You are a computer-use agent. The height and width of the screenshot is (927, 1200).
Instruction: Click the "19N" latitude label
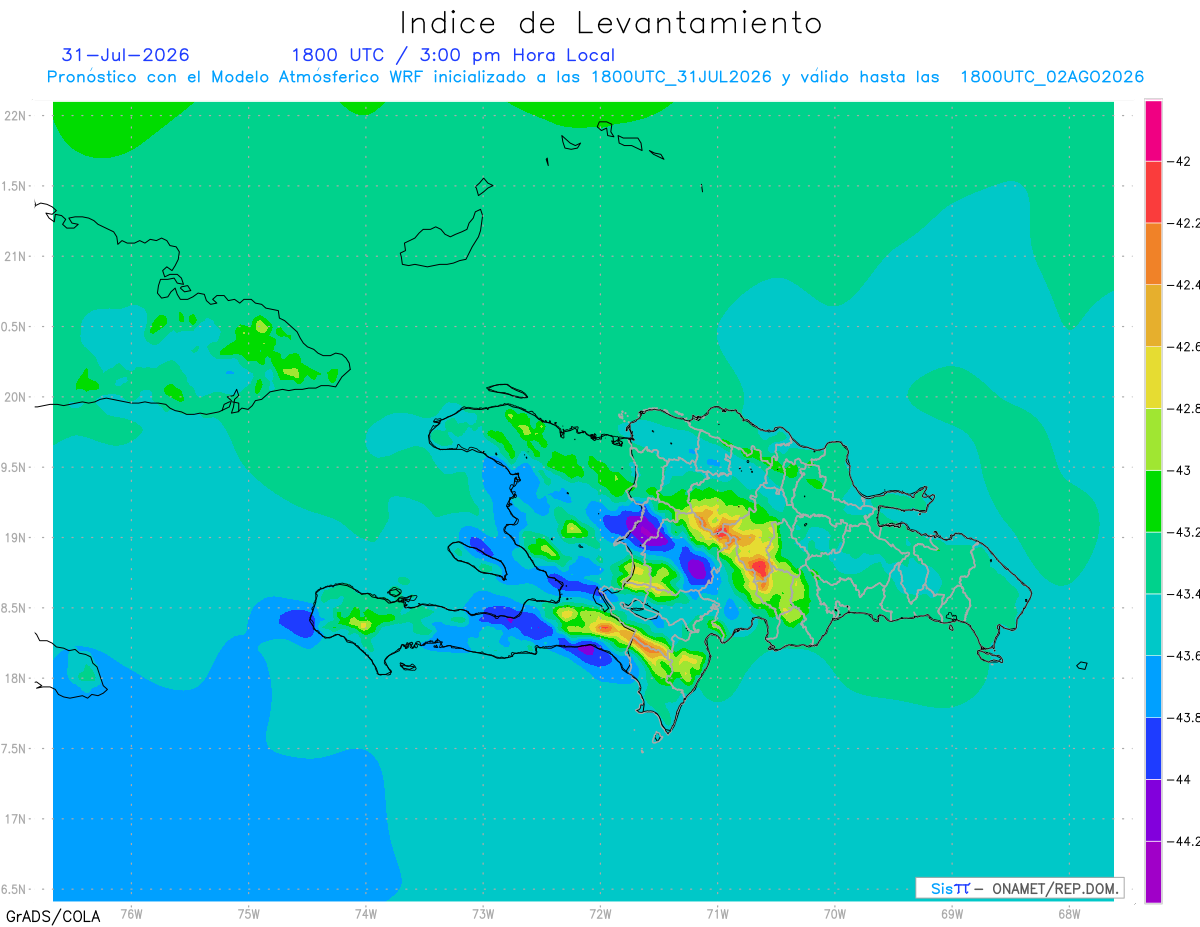point(17,538)
